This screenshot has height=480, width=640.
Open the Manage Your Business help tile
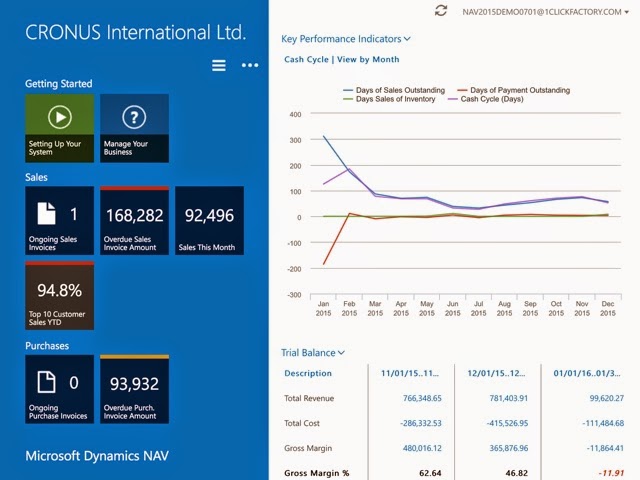point(134,128)
